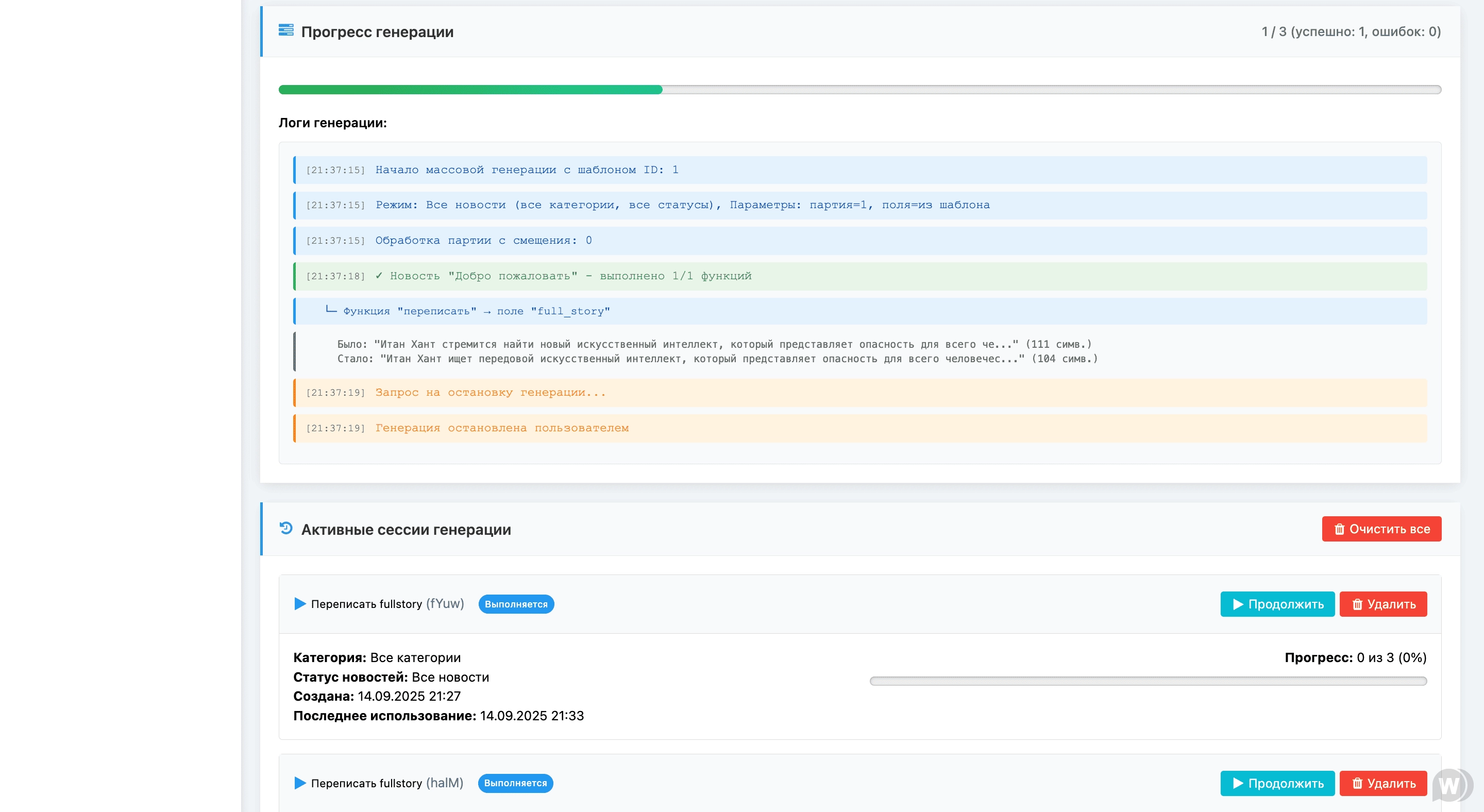Click the fYuw session progress bar
The height and width of the screenshot is (812, 1484).
[1148, 681]
